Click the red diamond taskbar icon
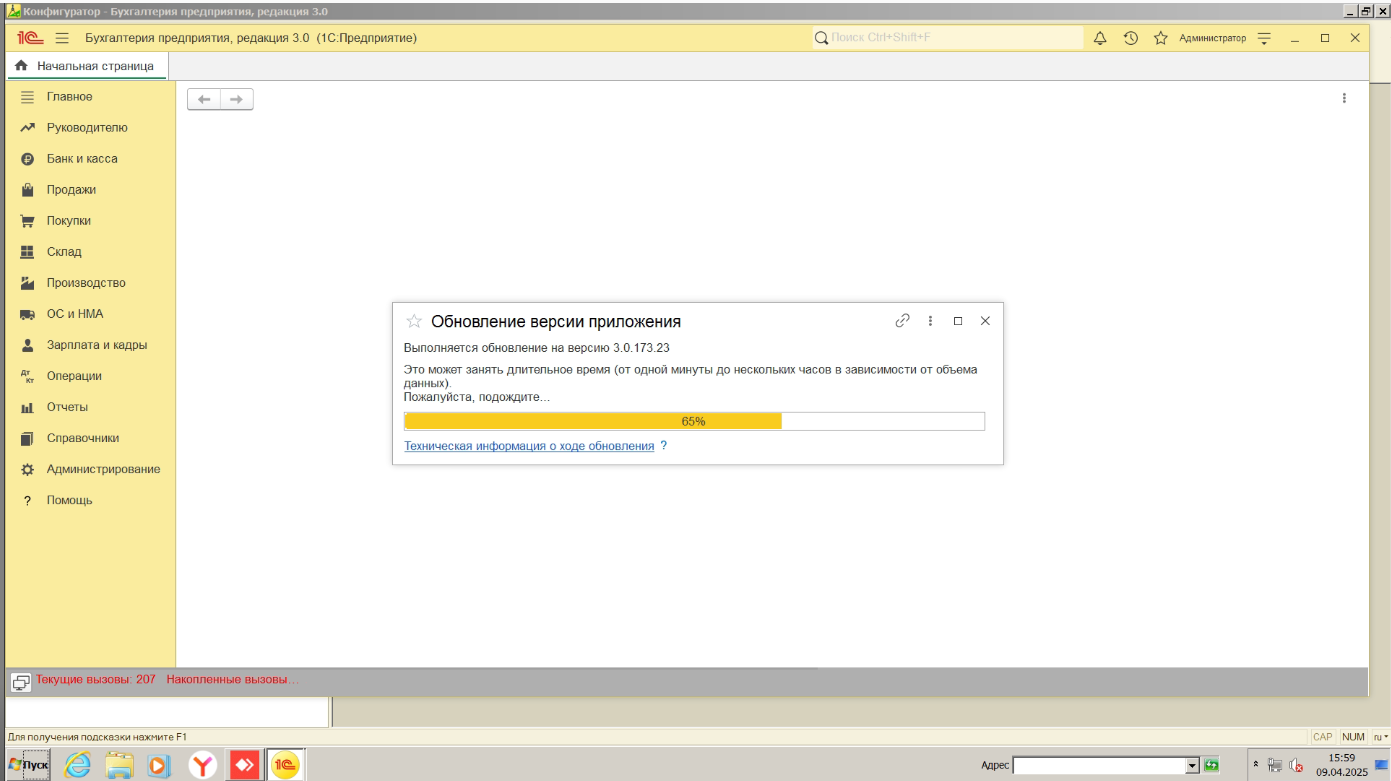Screen dimensions: 1391x781 (x=245, y=765)
